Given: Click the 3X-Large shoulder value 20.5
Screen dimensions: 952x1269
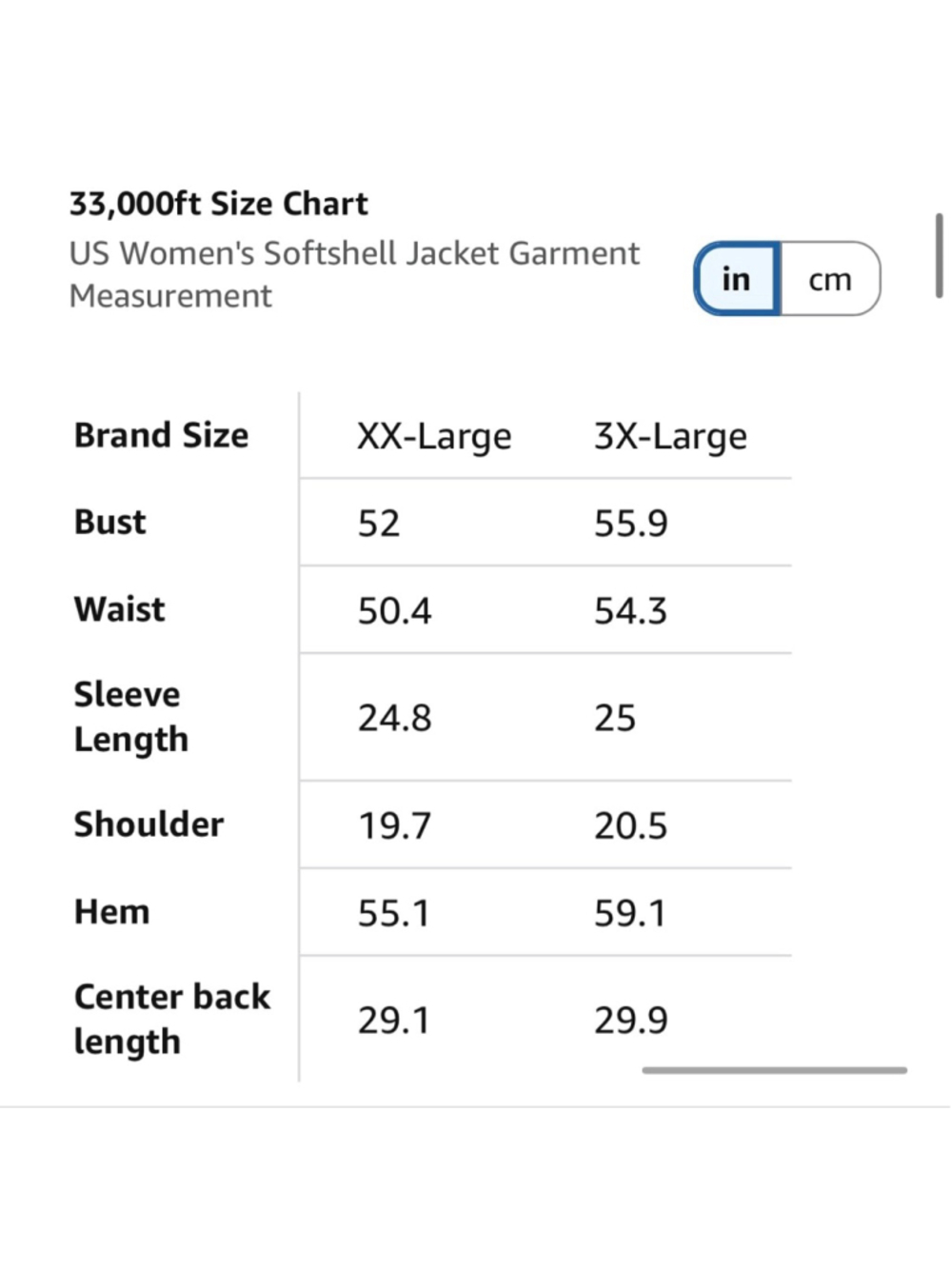Looking at the screenshot, I should click(630, 825).
